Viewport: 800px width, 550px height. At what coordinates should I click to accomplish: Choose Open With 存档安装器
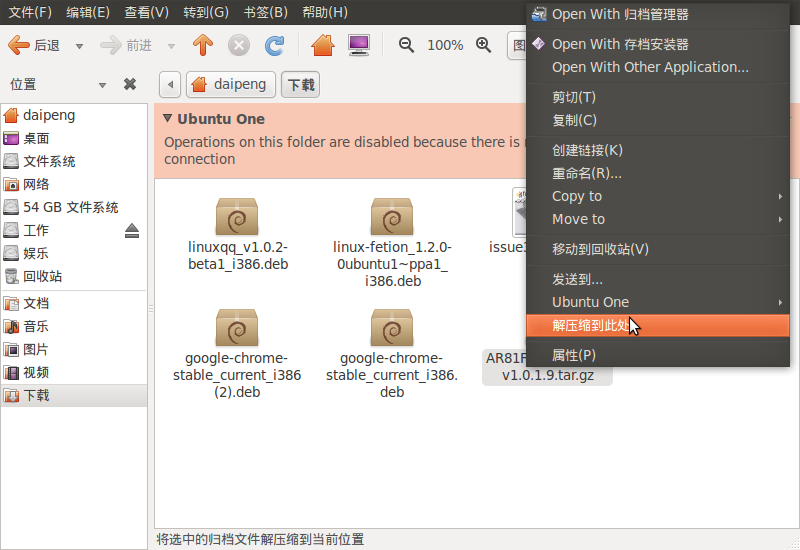[658, 44]
